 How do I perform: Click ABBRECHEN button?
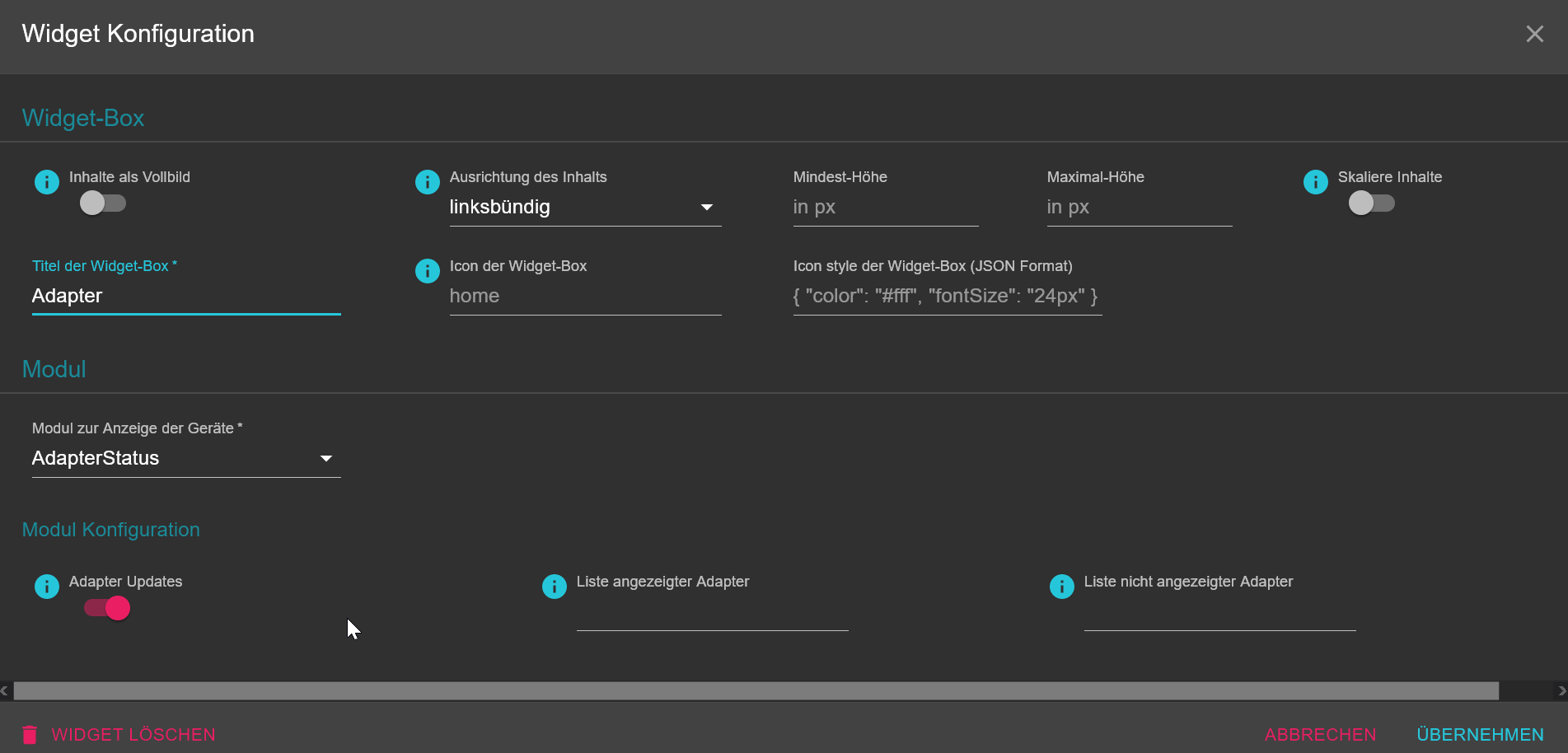[1320, 735]
